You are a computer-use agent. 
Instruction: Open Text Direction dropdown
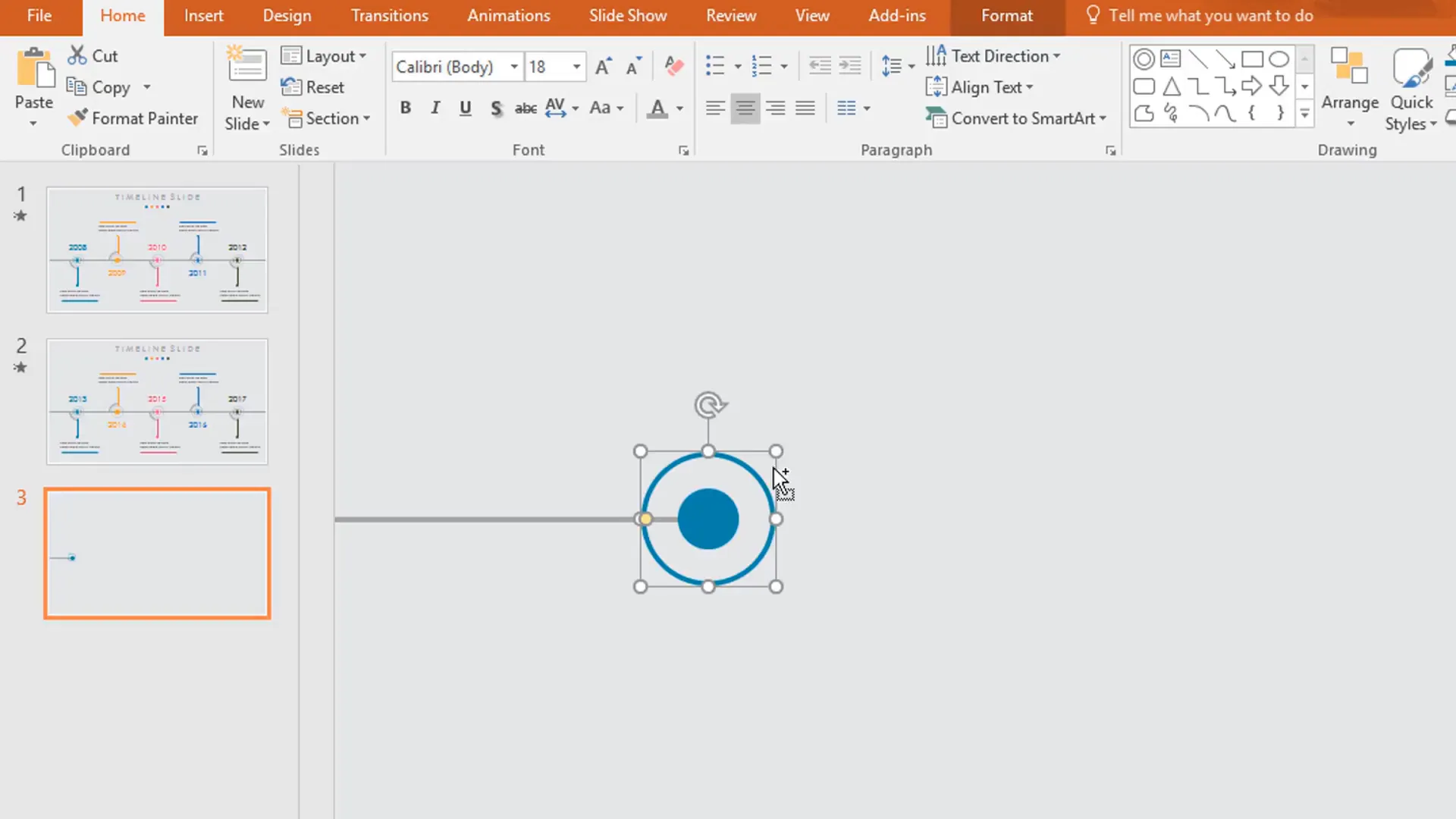click(993, 56)
